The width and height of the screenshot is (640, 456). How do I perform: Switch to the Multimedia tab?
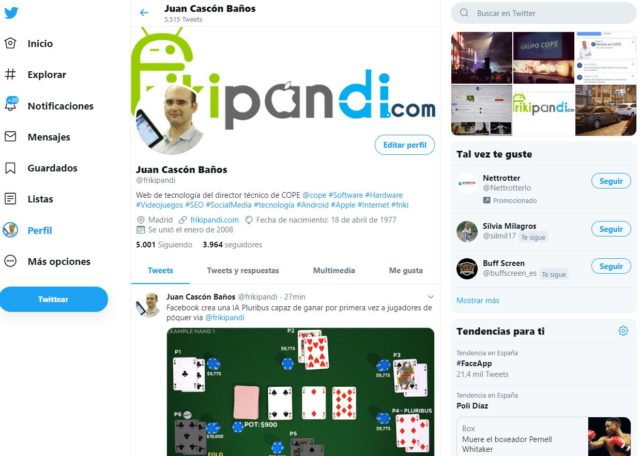click(x=334, y=270)
